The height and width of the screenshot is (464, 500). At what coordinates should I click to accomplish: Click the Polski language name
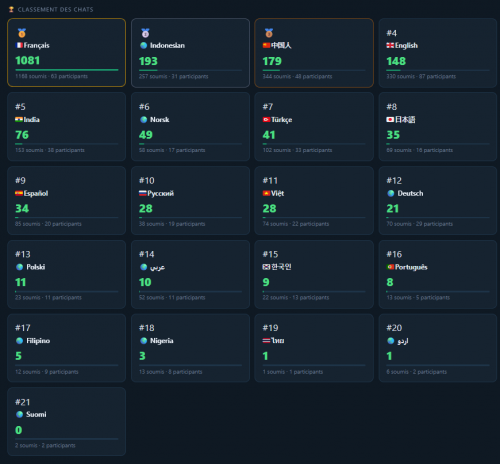pyautogui.click(x=36, y=267)
